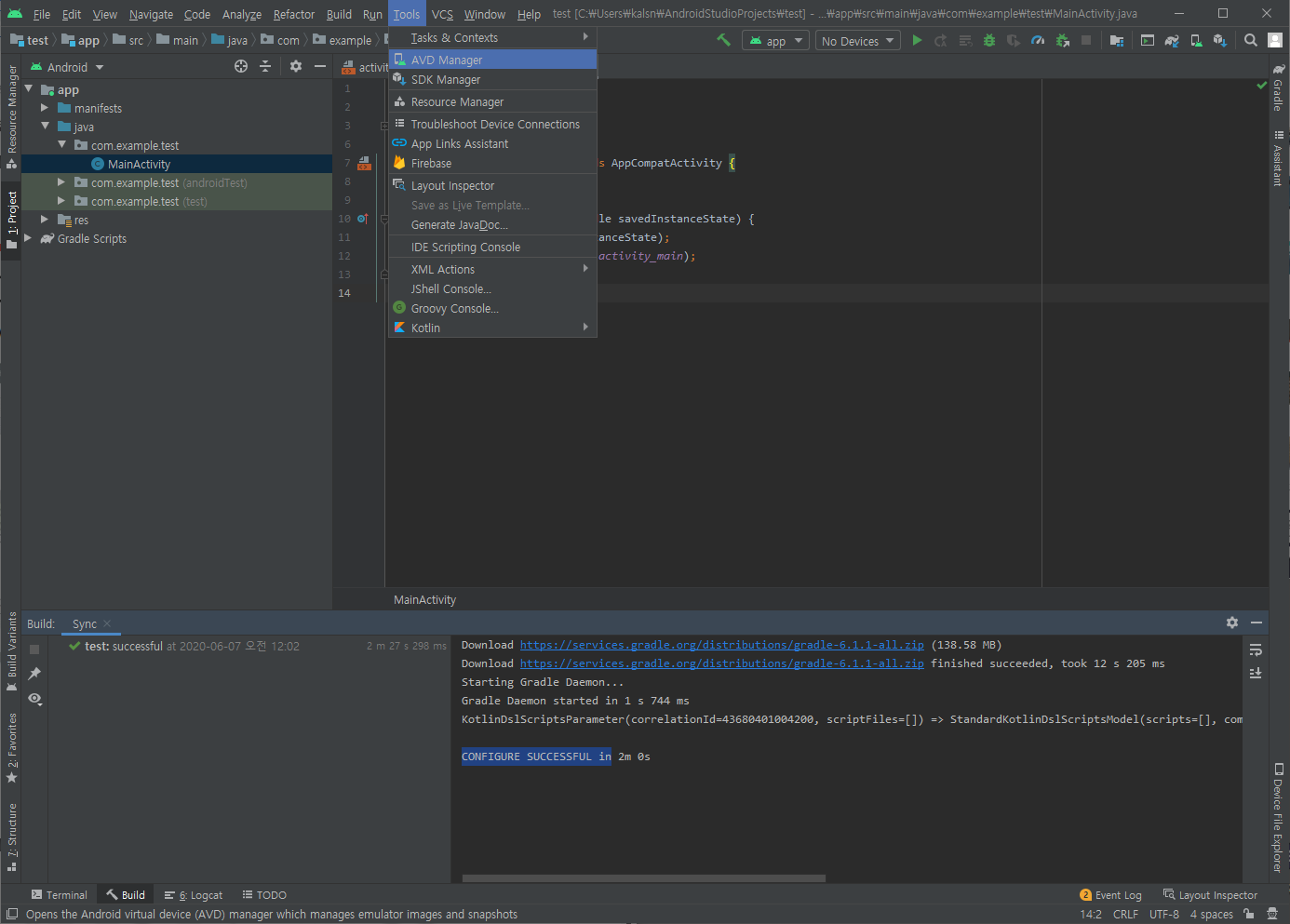Click CRLF line separator in status bar
The image size is (1290, 924).
coord(1125,914)
